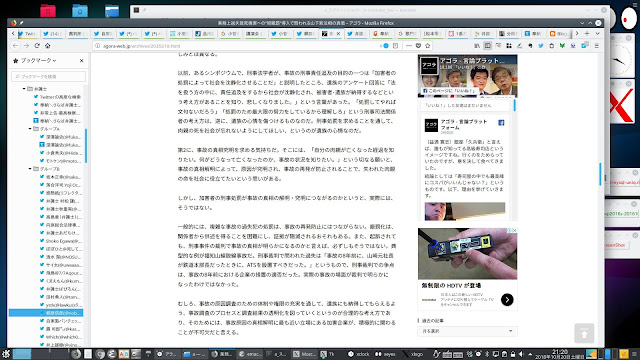
Task: Close the bookmarks sidebar with X
Action: [x=82, y=60]
